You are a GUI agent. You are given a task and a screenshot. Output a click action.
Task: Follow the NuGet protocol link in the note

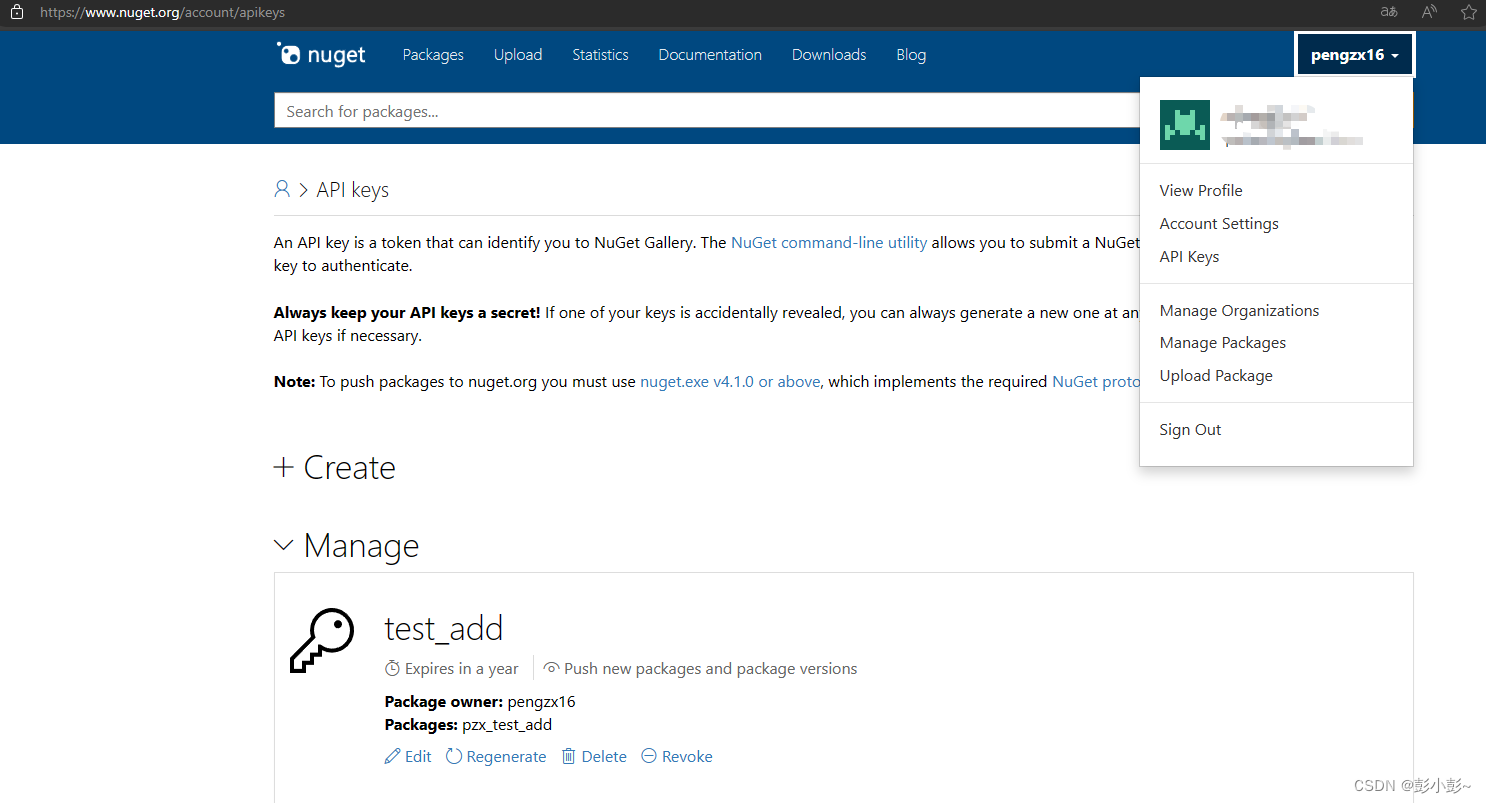(x=1095, y=381)
